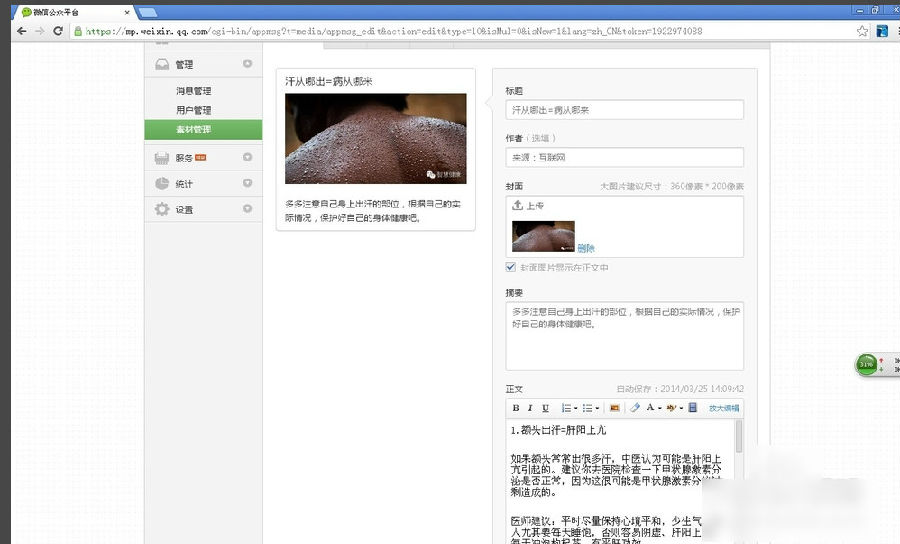Insert video with the film icon

pyautogui.click(x=693, y=407)
